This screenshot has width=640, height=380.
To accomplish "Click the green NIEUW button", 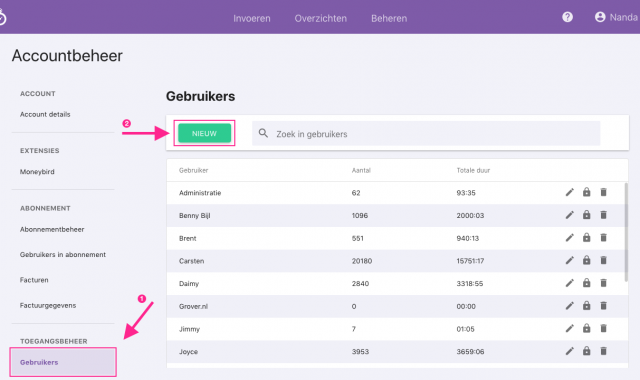I will click(204, 133).
